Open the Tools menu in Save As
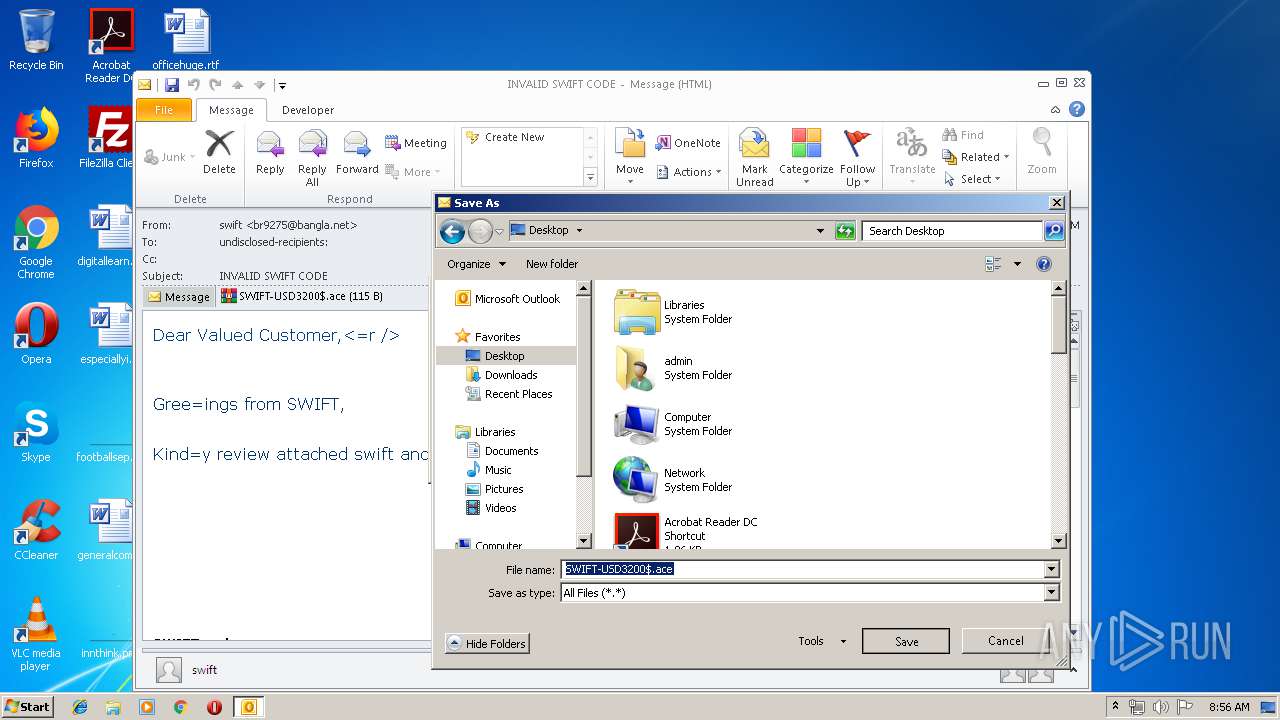Image resolution: width=1280 pixels, height=720 pixels. (822, 641)
